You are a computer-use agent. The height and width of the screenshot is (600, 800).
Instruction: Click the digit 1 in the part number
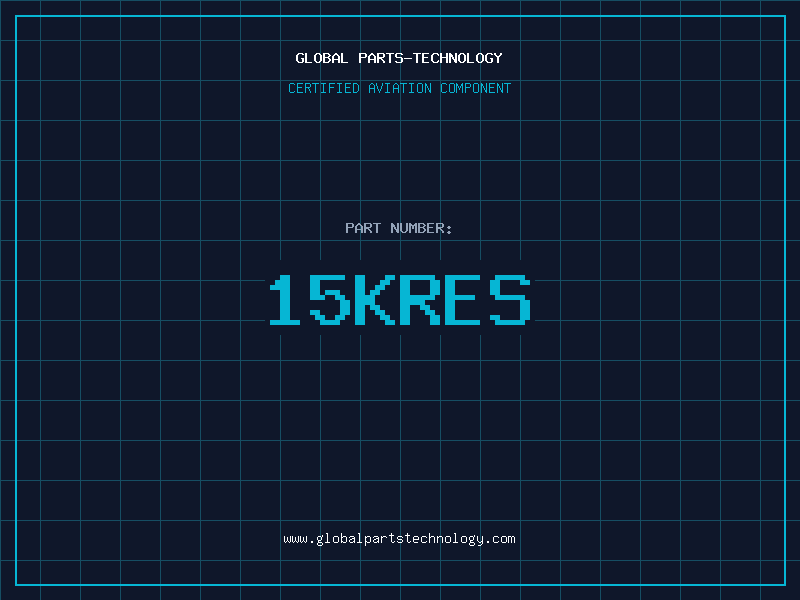(285, 300)
